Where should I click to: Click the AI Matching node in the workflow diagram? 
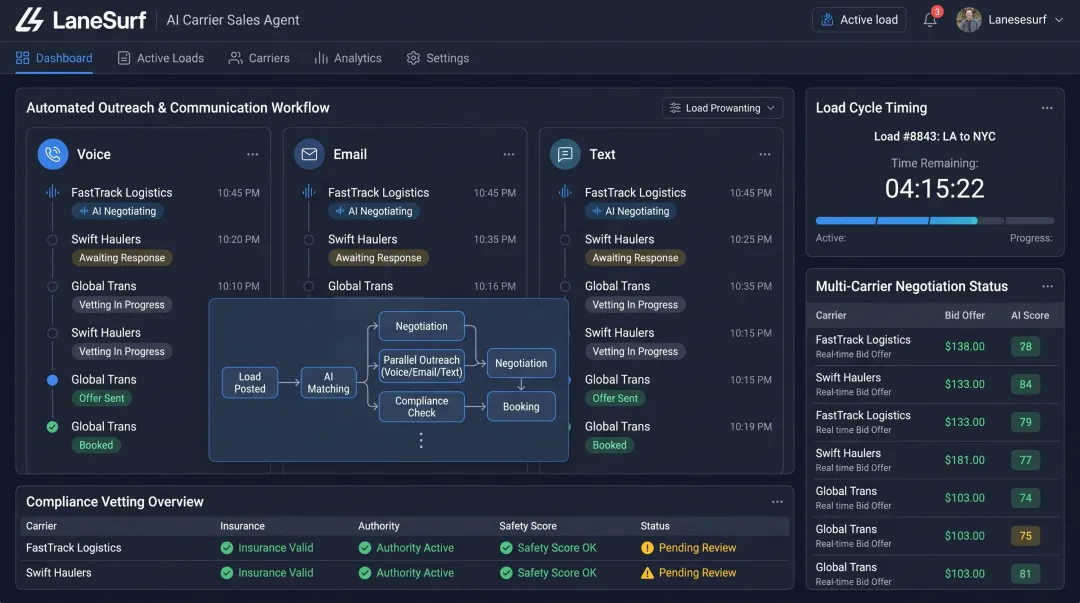[329, 382]
